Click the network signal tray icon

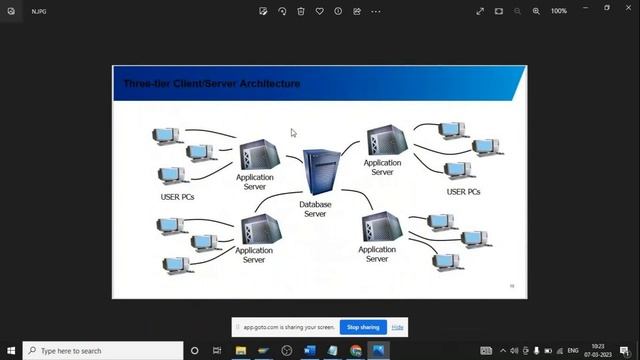[560, 351]
